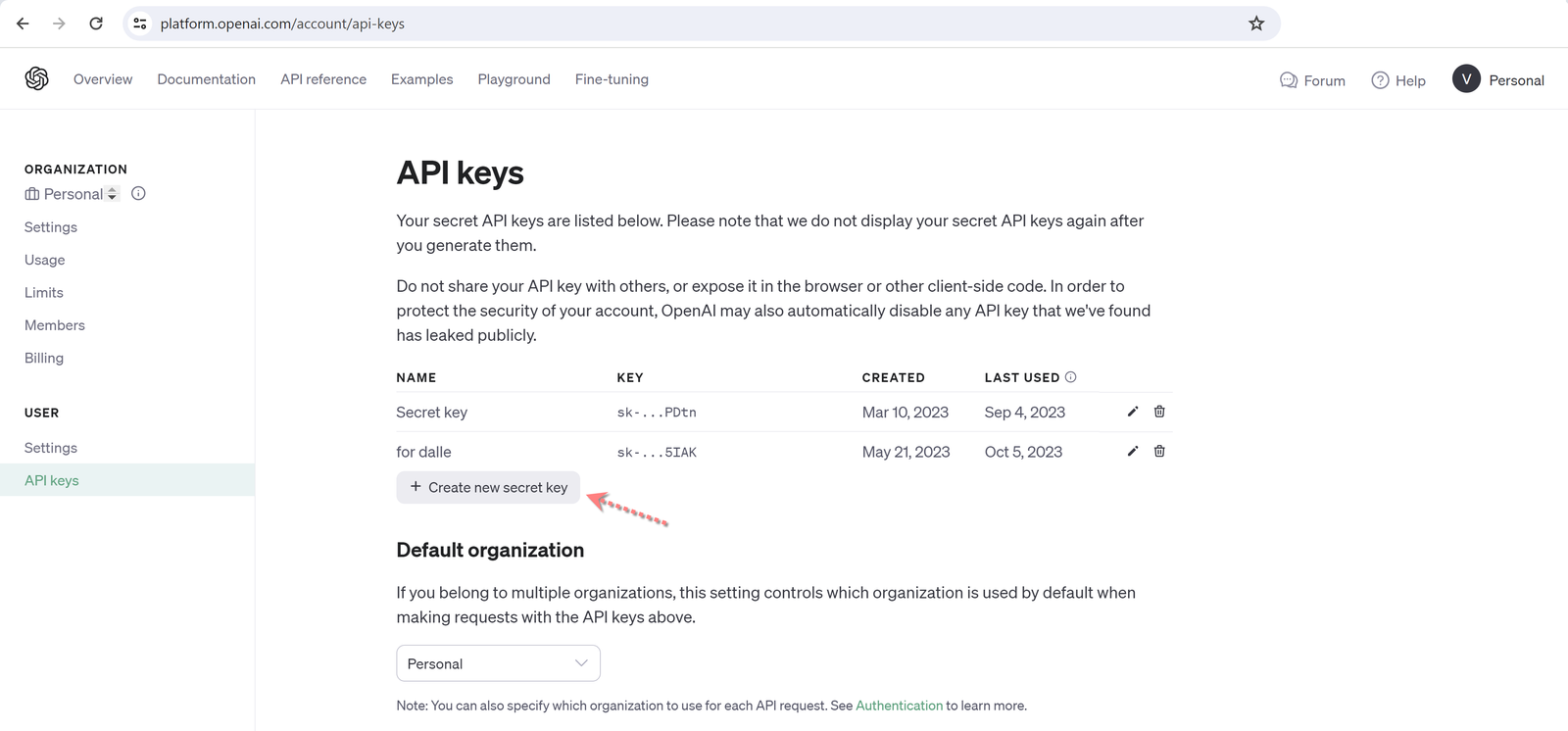Click info icon next to LAST USED
Viewport: 1568px width, 731px height.
click(1070, 377)
